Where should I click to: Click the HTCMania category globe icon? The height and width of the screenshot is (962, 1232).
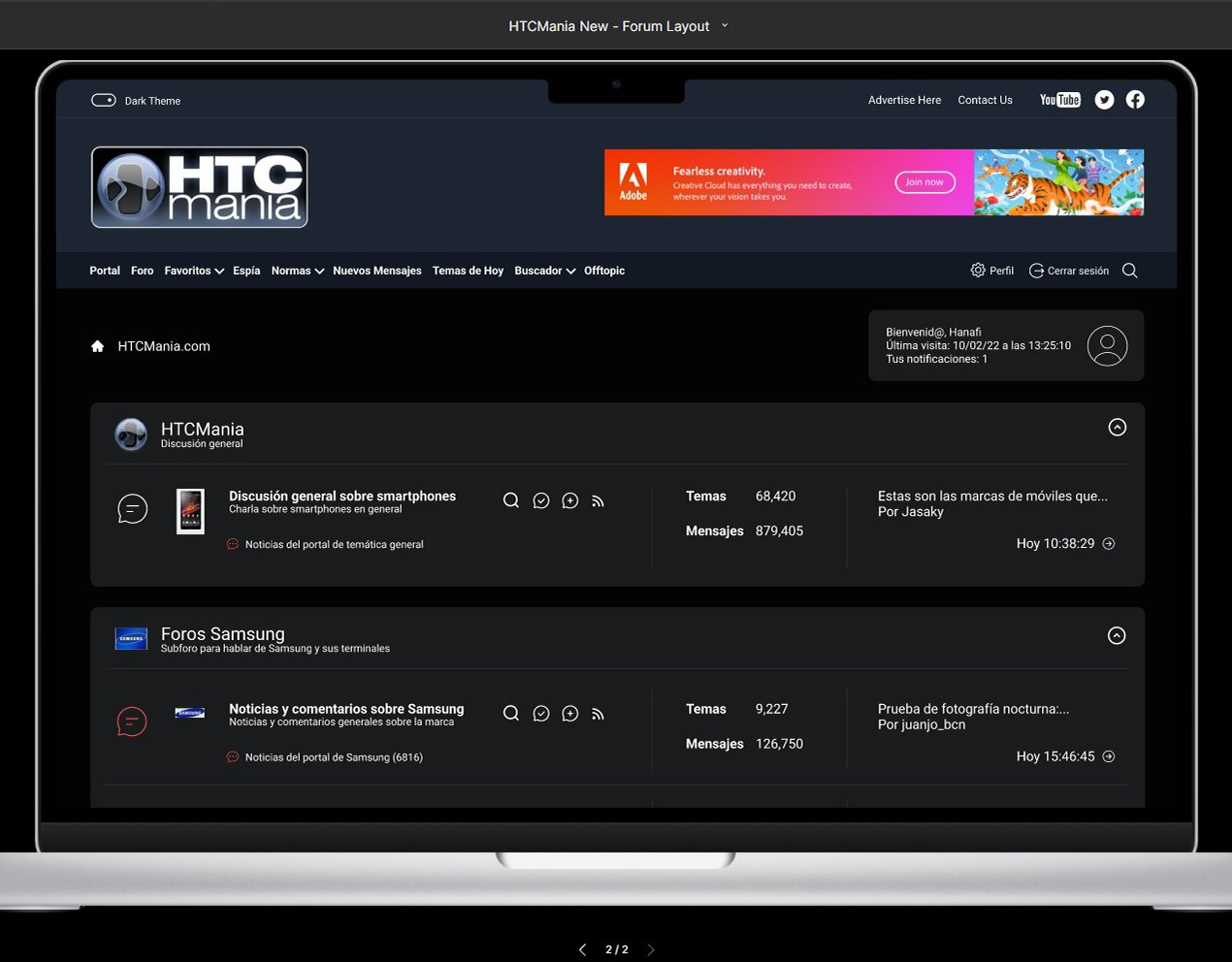pyautogui.click(x=131, y=434)
